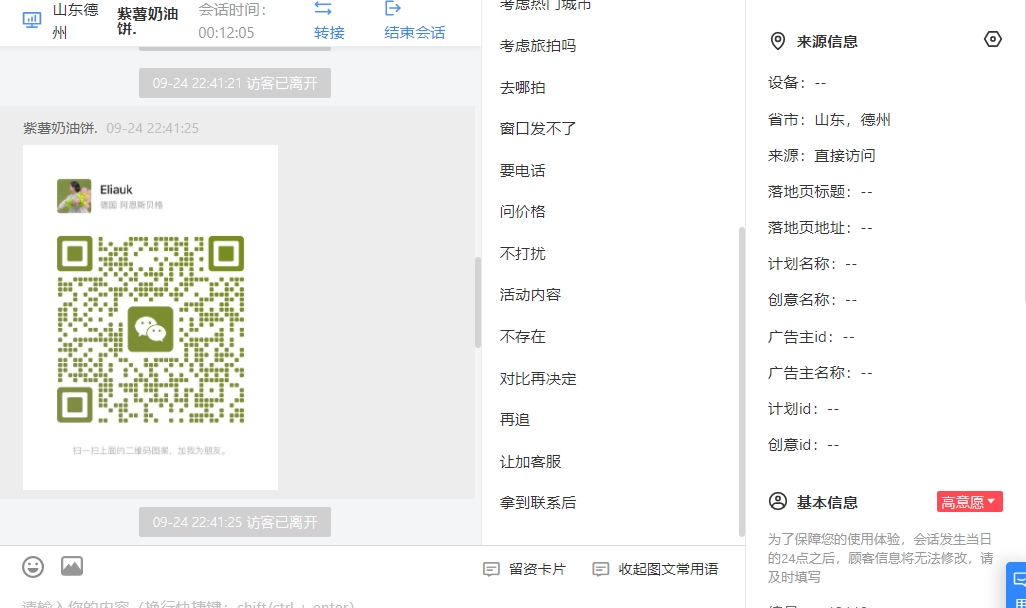This screenshot has height=608, width=1026.
Task: Click the 广告主名称 row
Action: (x=820, y=373)
